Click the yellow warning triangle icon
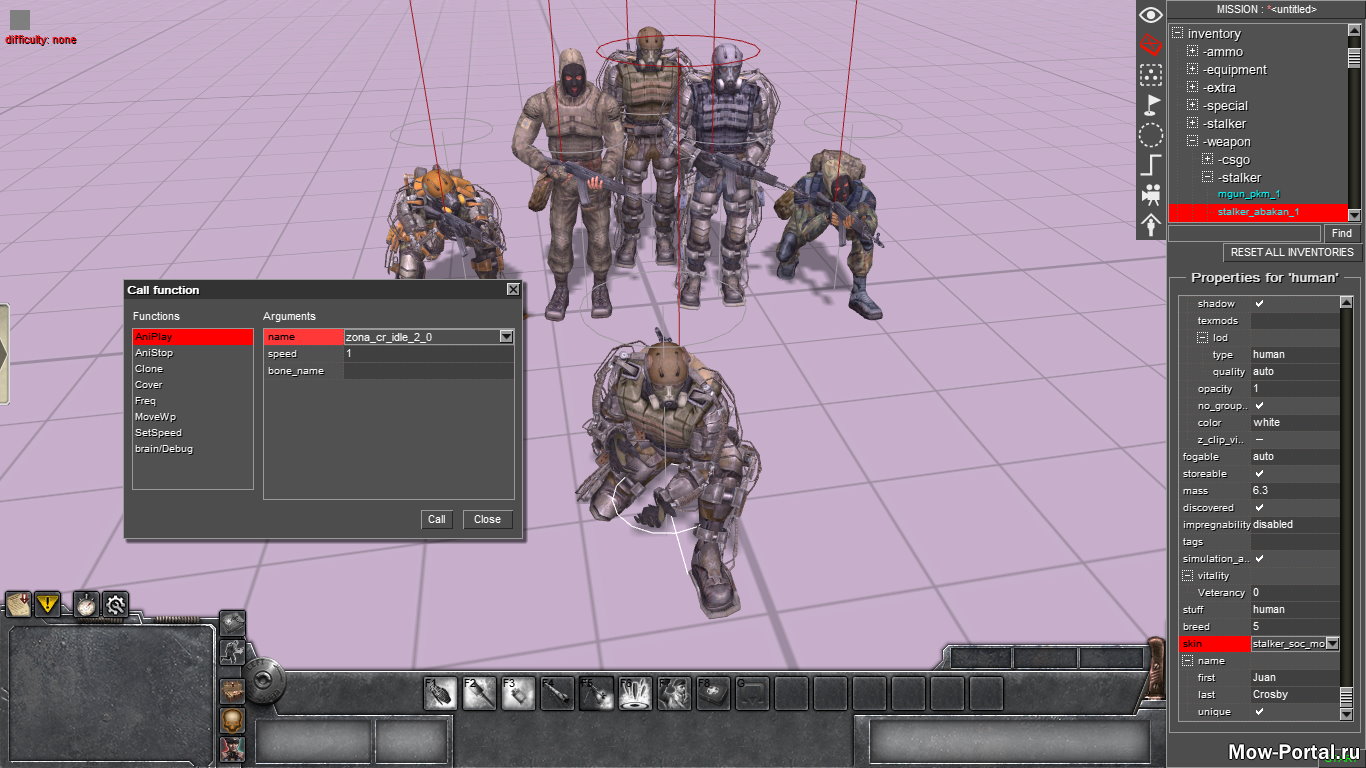Viewport: 1366px width, 768px height. (47, 604)
